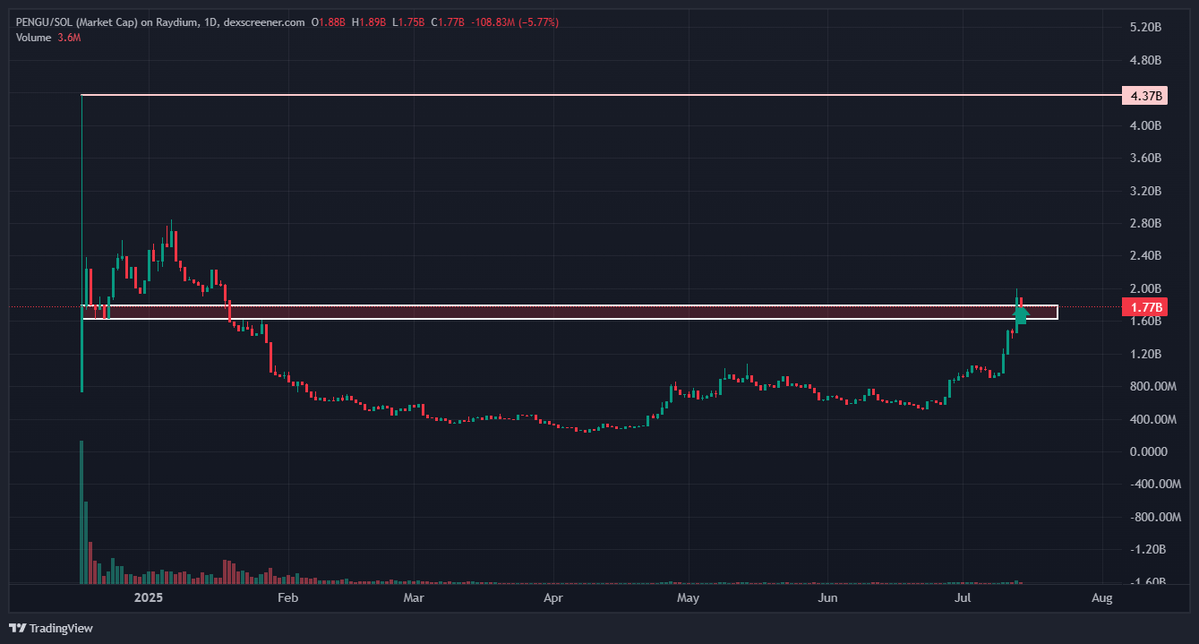Screen dimensions: 1199x644
Task: Click the 2.00B price axis label
Action: pos(1145,288)
